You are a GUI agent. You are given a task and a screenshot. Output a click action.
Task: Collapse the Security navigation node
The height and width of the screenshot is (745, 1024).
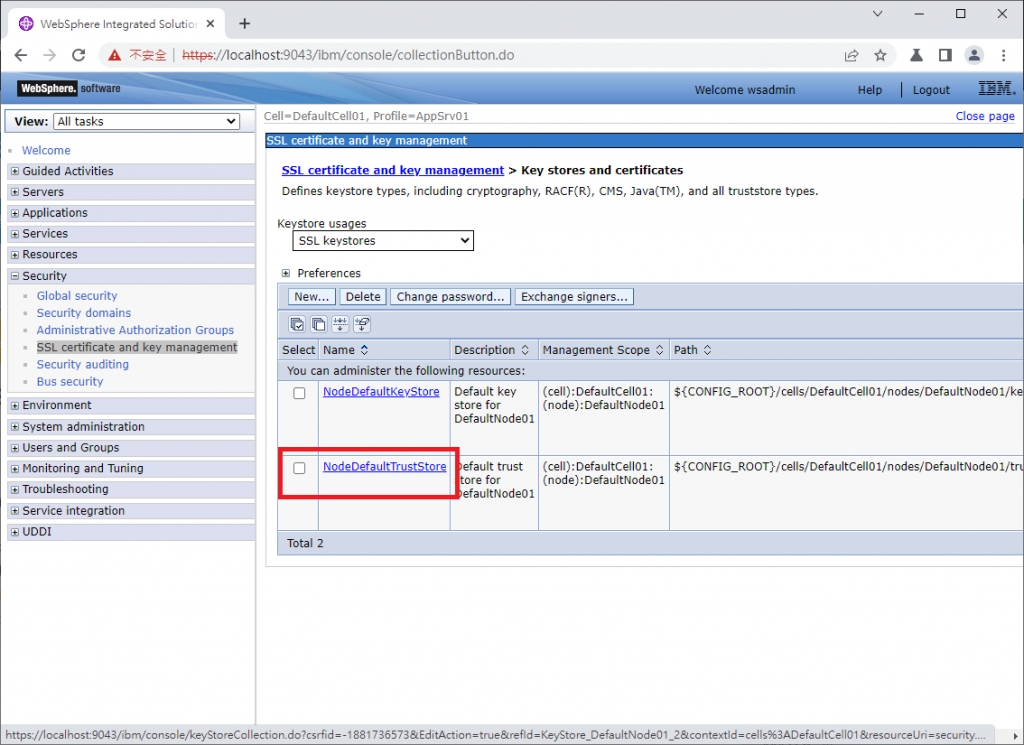(x=15, y=276)
